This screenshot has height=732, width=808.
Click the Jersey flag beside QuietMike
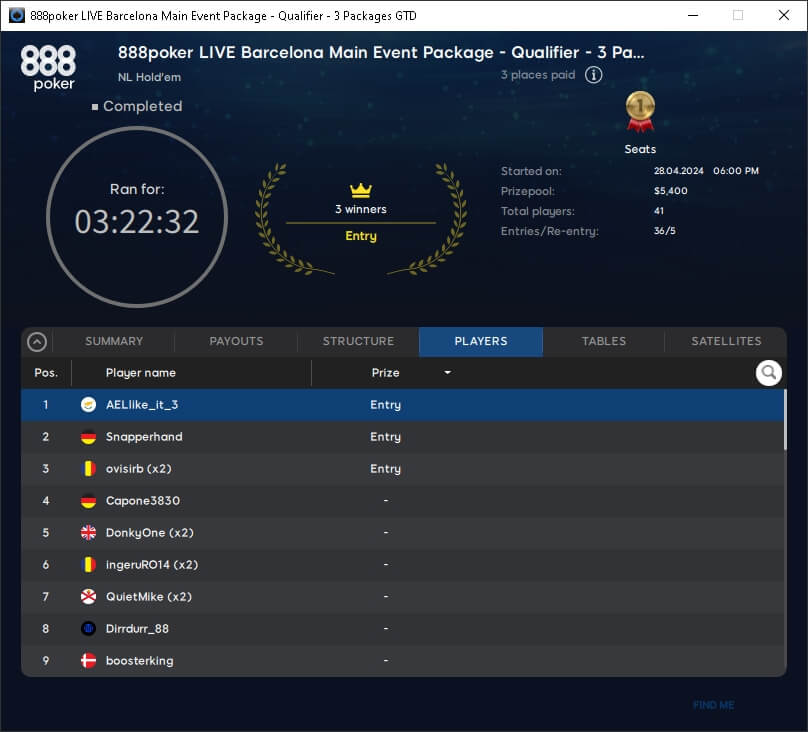coord(89,597)
